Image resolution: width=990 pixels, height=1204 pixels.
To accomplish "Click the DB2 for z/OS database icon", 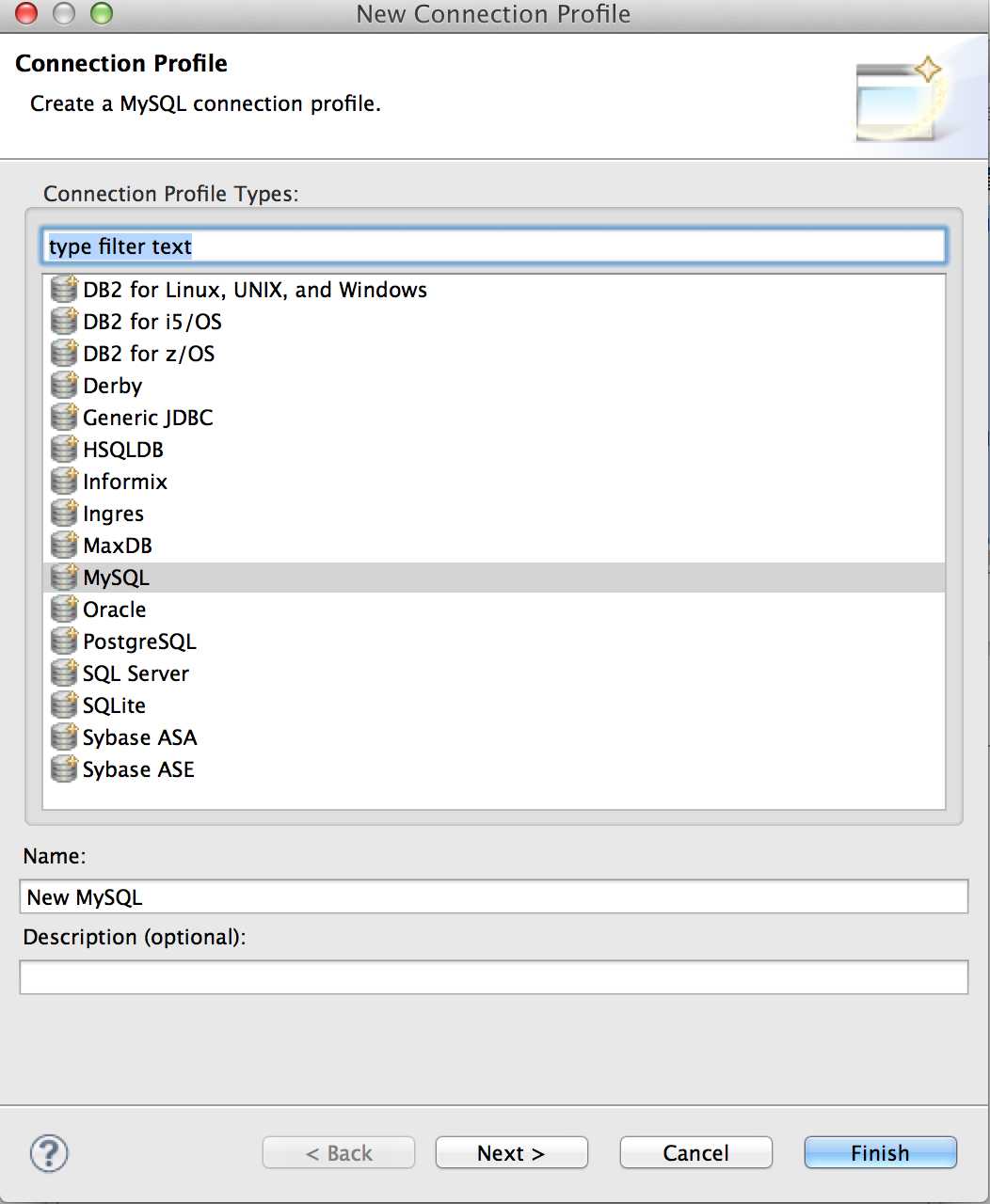I will tap(64, 353).
